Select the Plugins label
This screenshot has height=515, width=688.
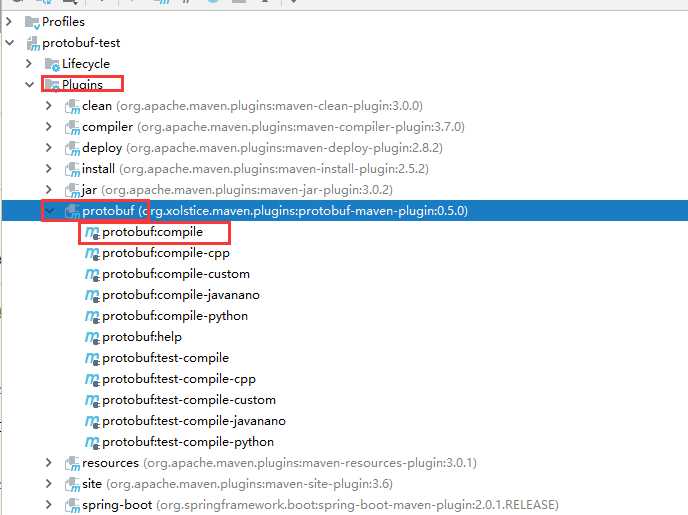[82, 85]
